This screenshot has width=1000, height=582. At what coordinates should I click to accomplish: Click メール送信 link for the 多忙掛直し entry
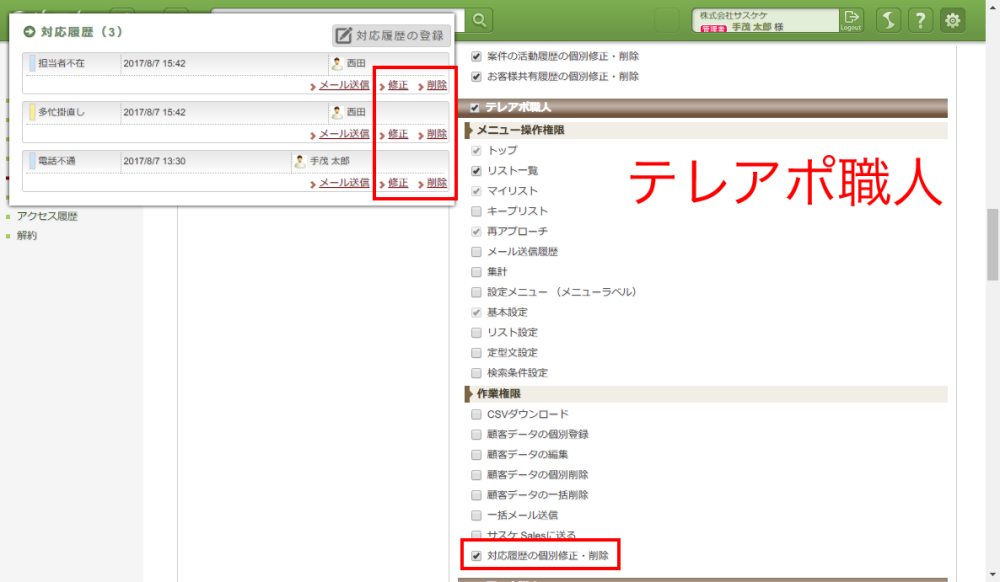coord(343,134)
